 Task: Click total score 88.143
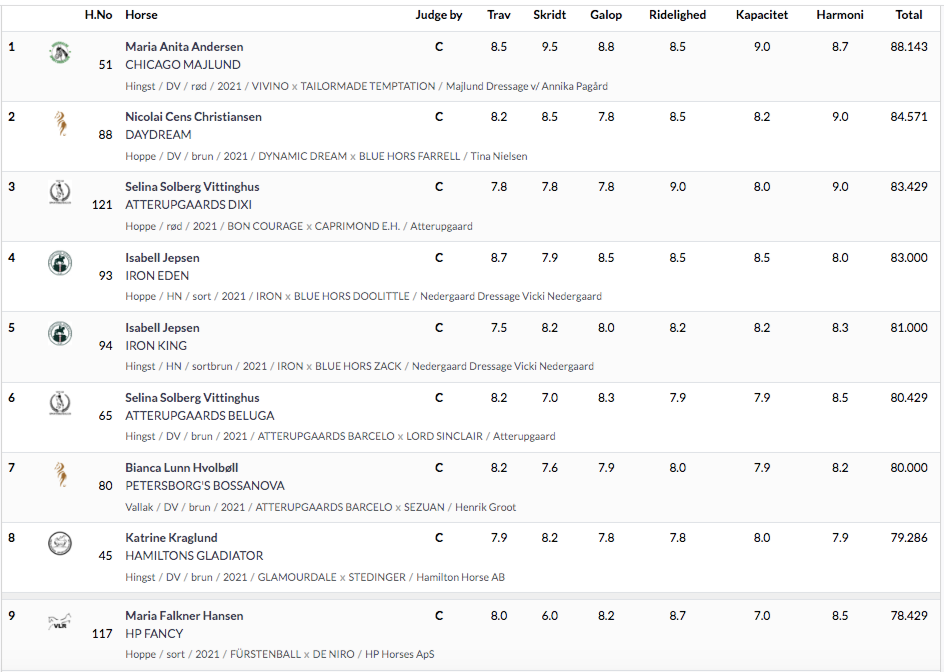click(909, 47)
